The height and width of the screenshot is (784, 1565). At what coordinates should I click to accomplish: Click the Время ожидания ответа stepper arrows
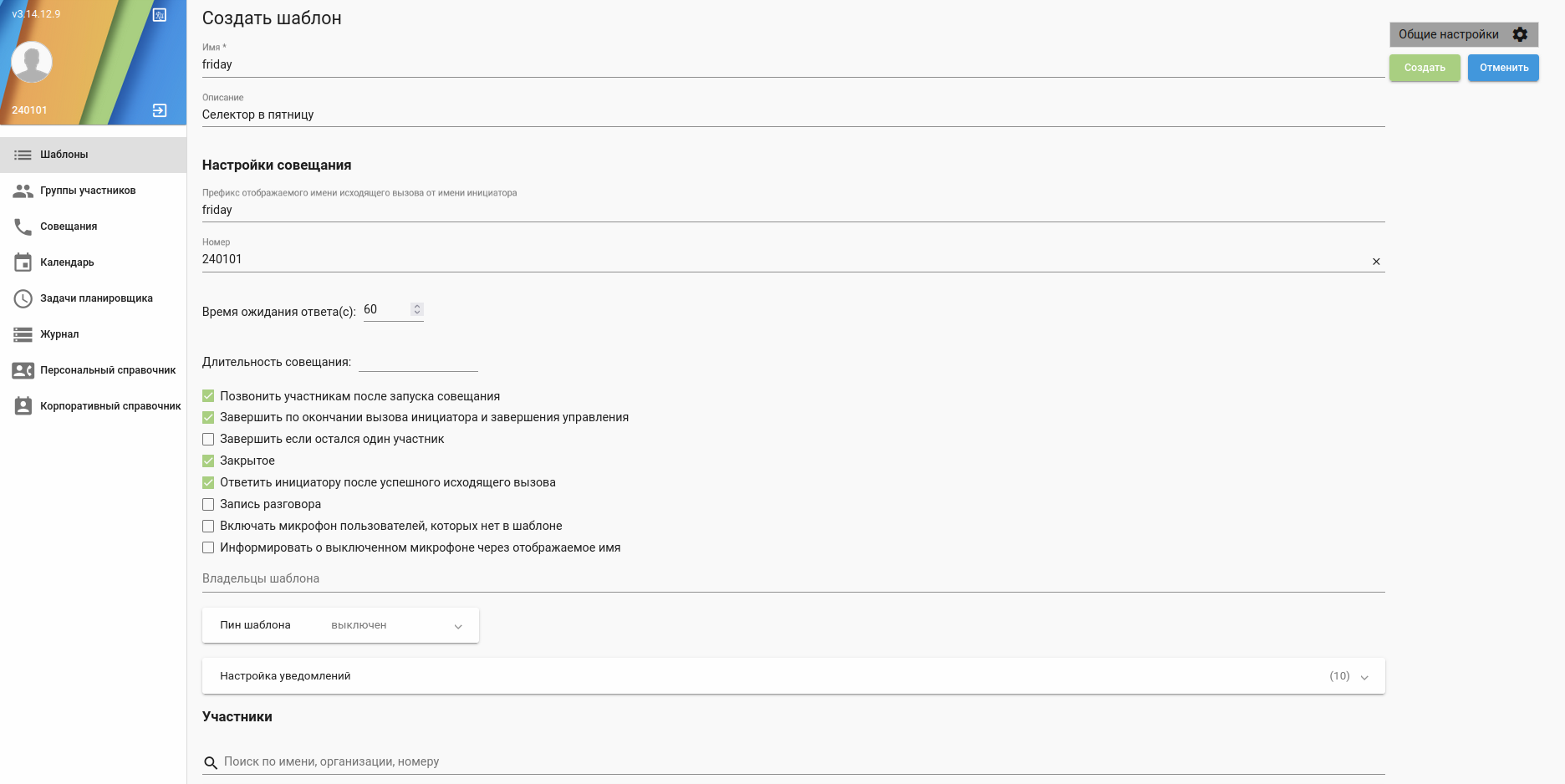(417, 309)
